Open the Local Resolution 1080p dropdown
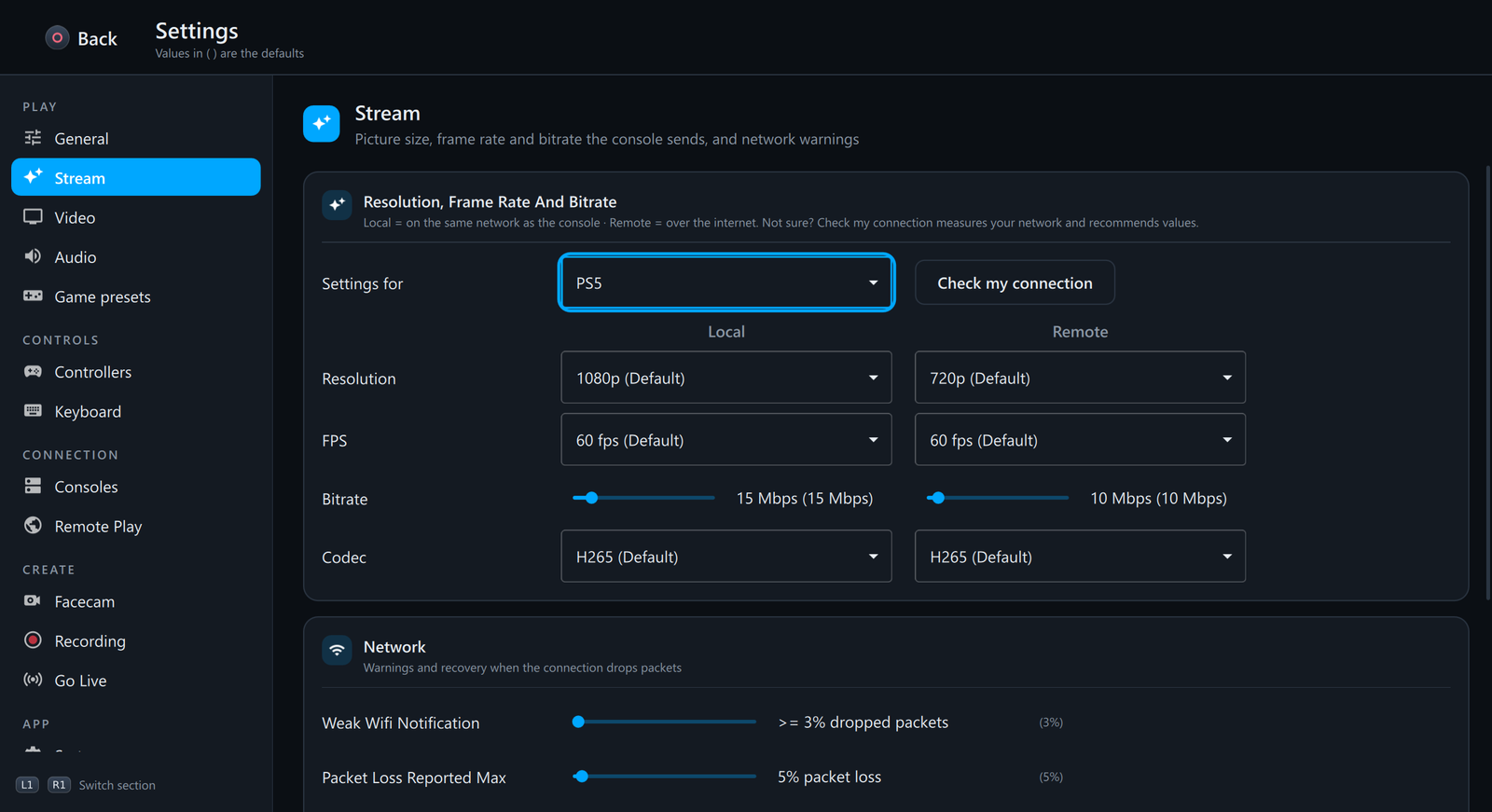The width and height of the screenshot is (1492, 812). pyautogui.click(x=726, y=378)
